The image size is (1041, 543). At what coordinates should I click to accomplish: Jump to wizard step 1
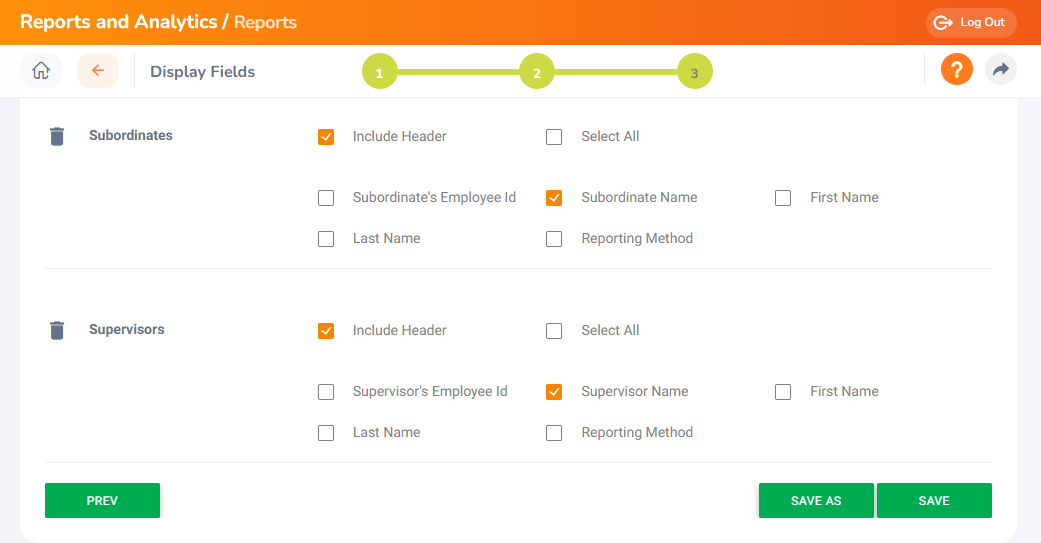[380, 72]
